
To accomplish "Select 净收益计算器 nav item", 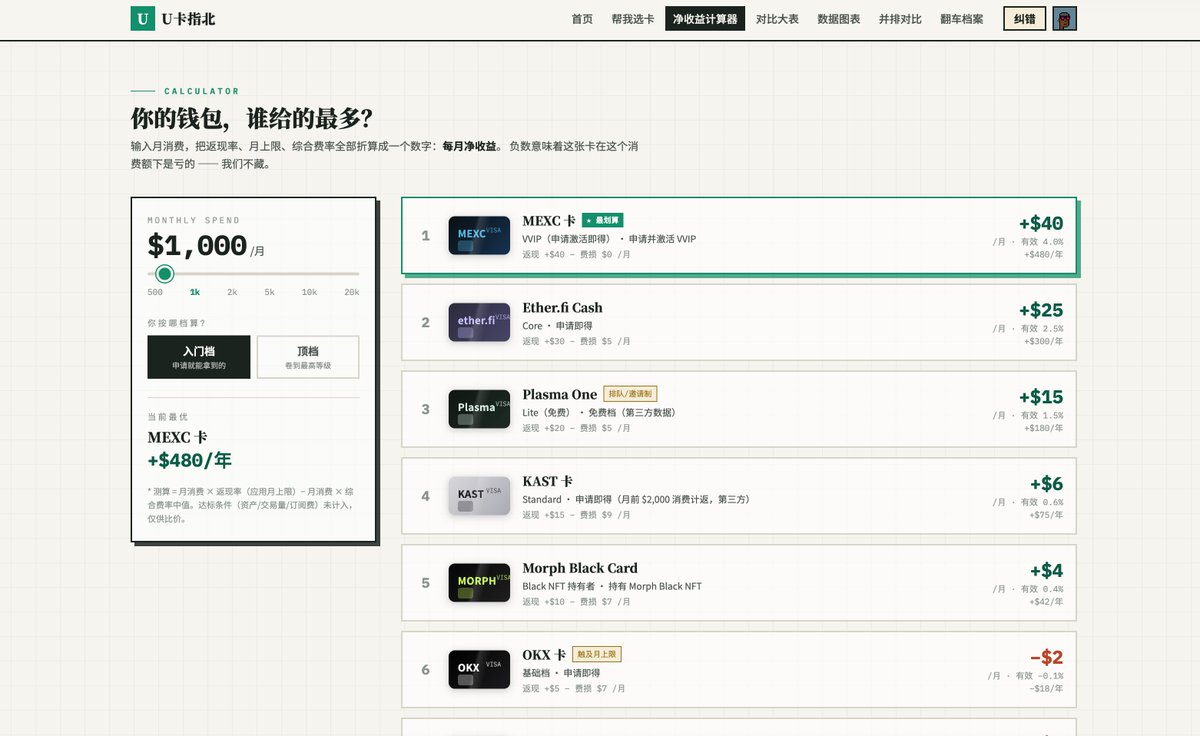I will (705, 19).
